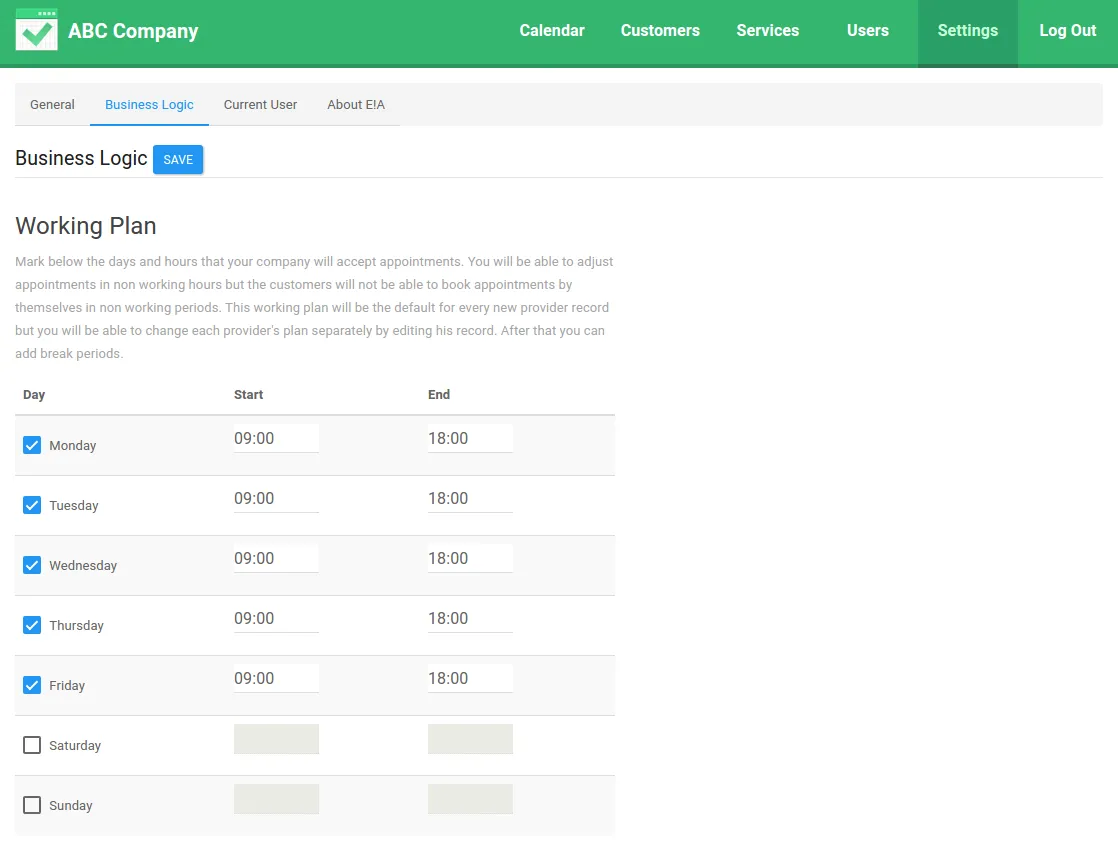The width and height of the screenshot is (1118, 863).
Task: Click the Day column header
Action: [34, 394]
